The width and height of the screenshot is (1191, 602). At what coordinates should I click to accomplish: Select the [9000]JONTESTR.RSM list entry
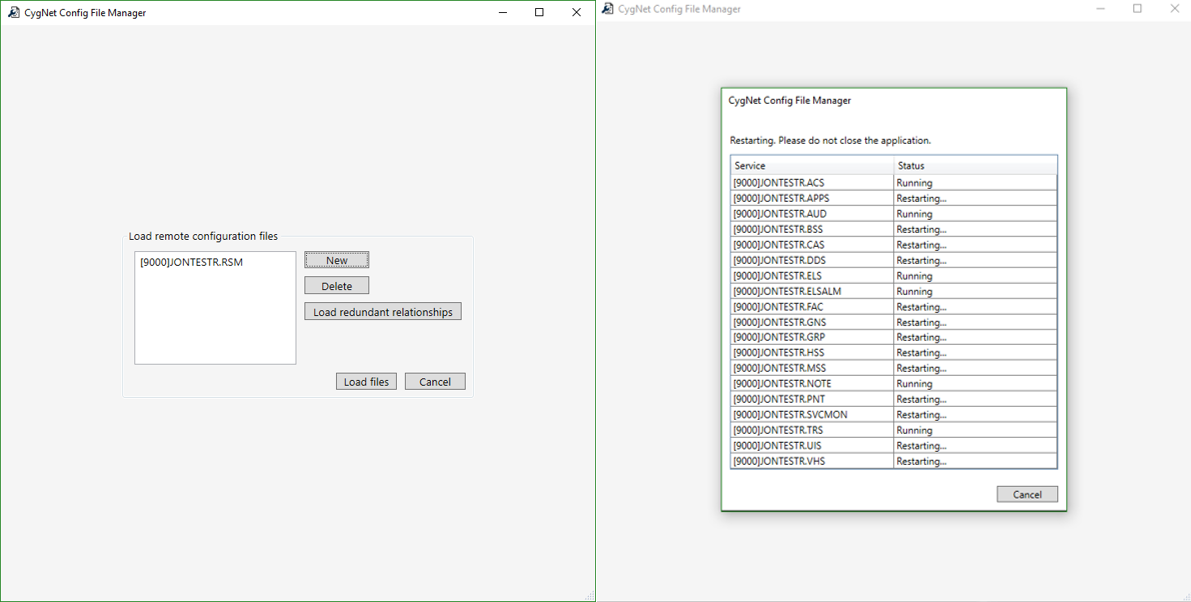pyautogui.click(x=192, y=263)
